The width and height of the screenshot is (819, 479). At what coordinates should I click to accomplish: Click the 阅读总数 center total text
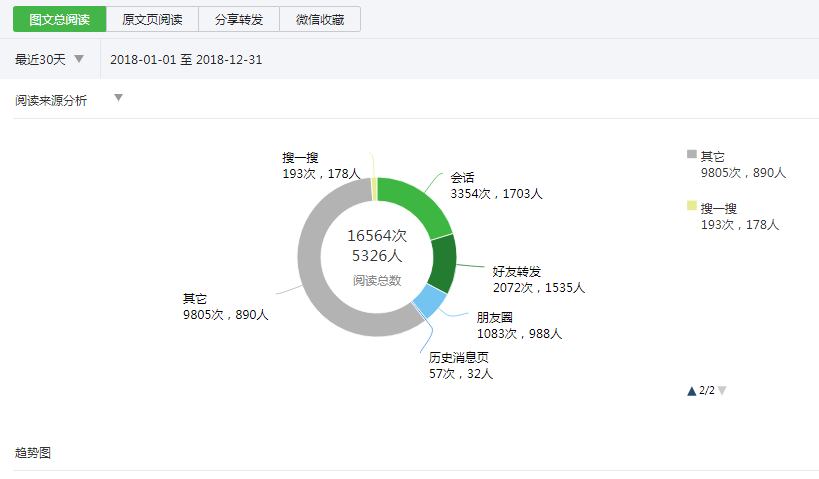(x=377, y=281)
